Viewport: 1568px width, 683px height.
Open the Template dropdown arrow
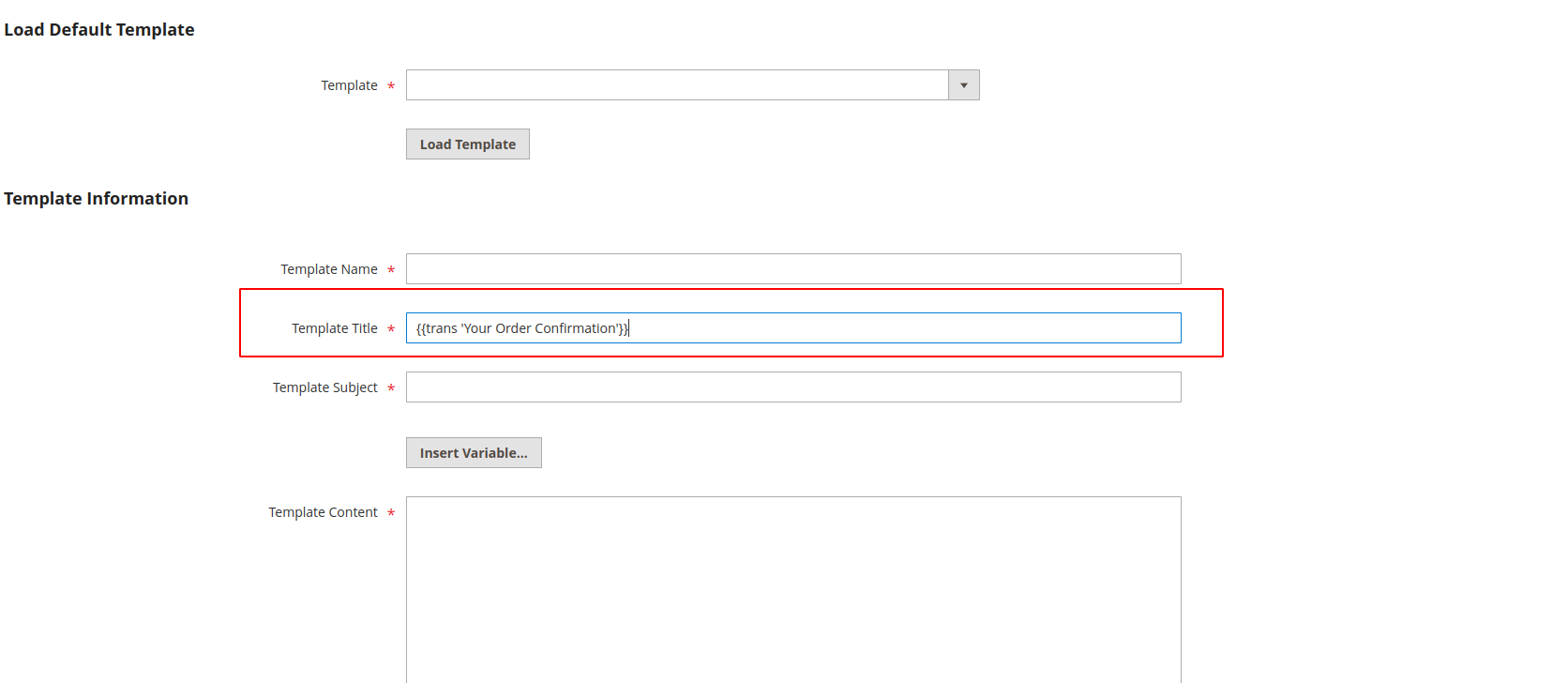(964, 85)
